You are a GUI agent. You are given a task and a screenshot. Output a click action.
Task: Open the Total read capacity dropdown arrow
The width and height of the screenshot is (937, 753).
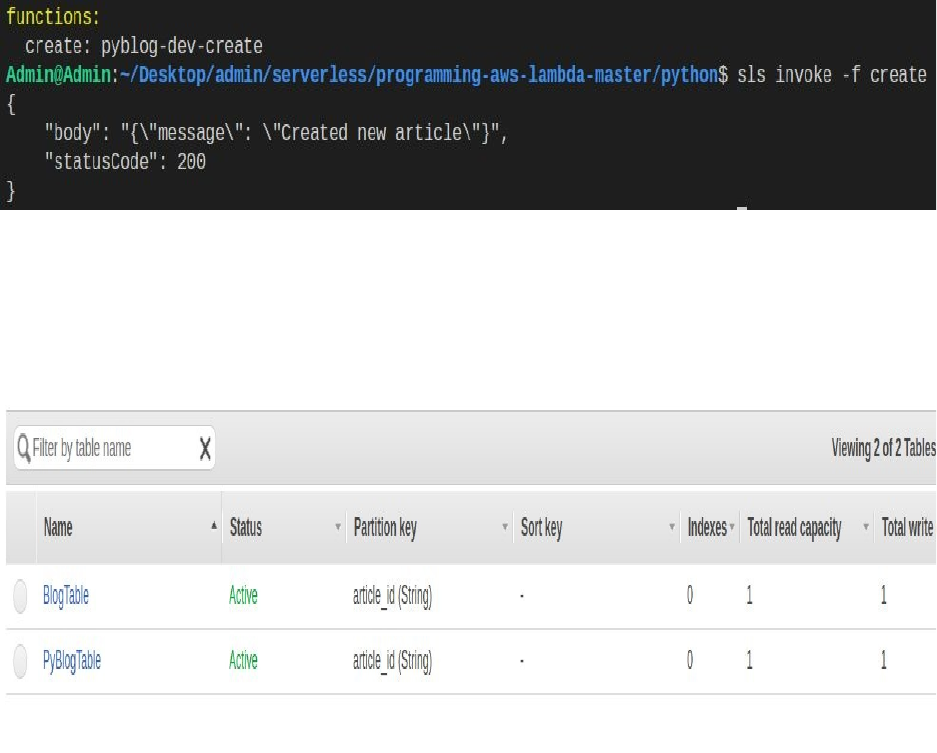click(x=866, y=528)
